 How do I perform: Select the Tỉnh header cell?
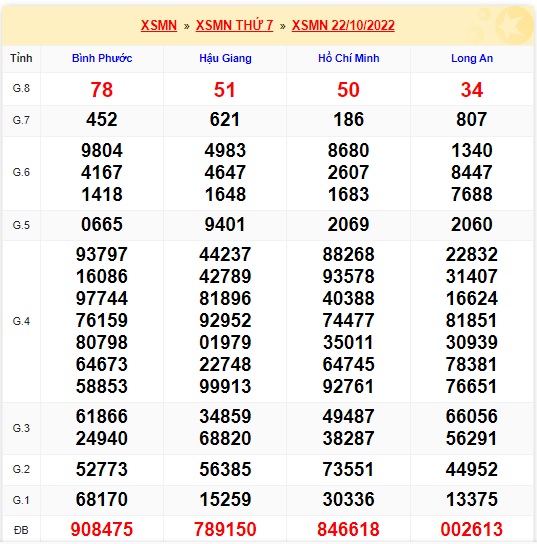21,58
